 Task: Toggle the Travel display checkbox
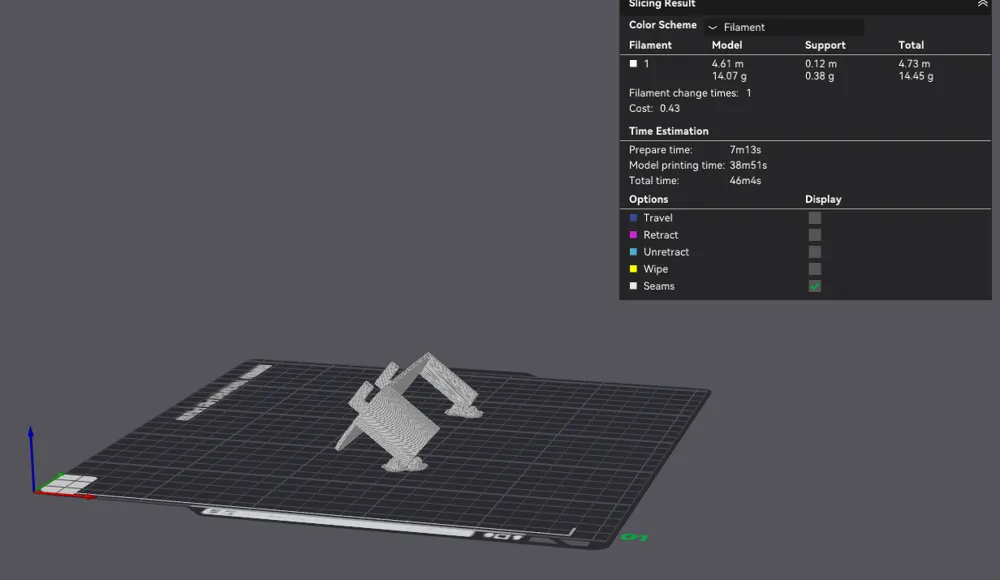(814, 218)
